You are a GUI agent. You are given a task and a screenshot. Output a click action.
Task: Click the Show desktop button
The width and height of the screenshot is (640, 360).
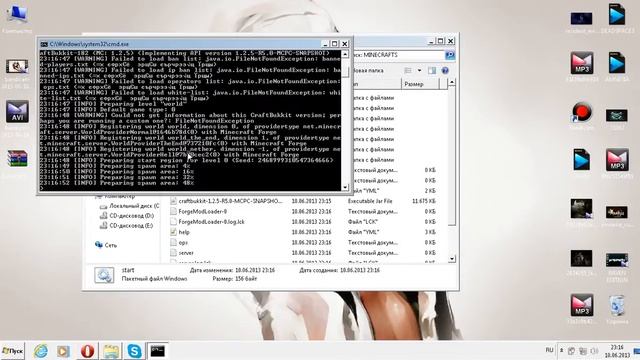click(637, 351)
